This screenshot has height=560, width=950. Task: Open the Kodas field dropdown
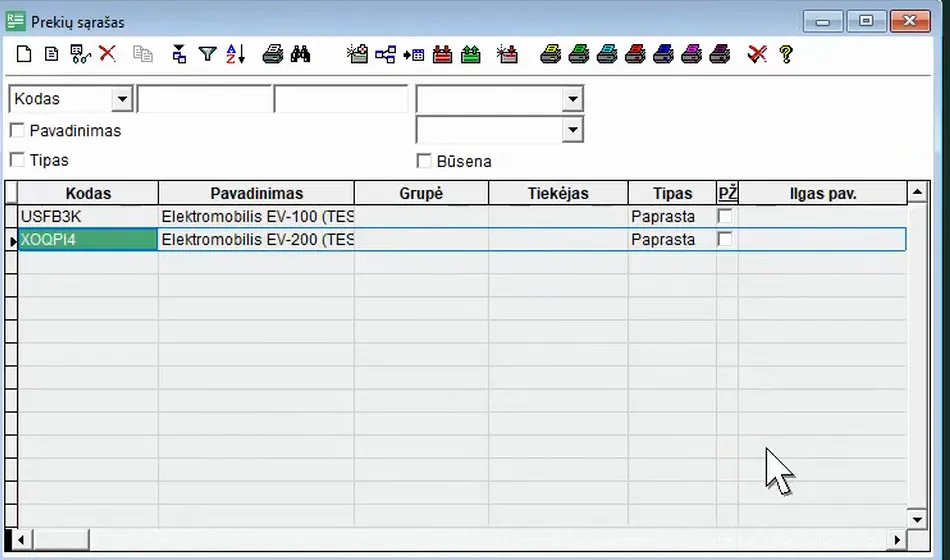(x=122, y=99)
